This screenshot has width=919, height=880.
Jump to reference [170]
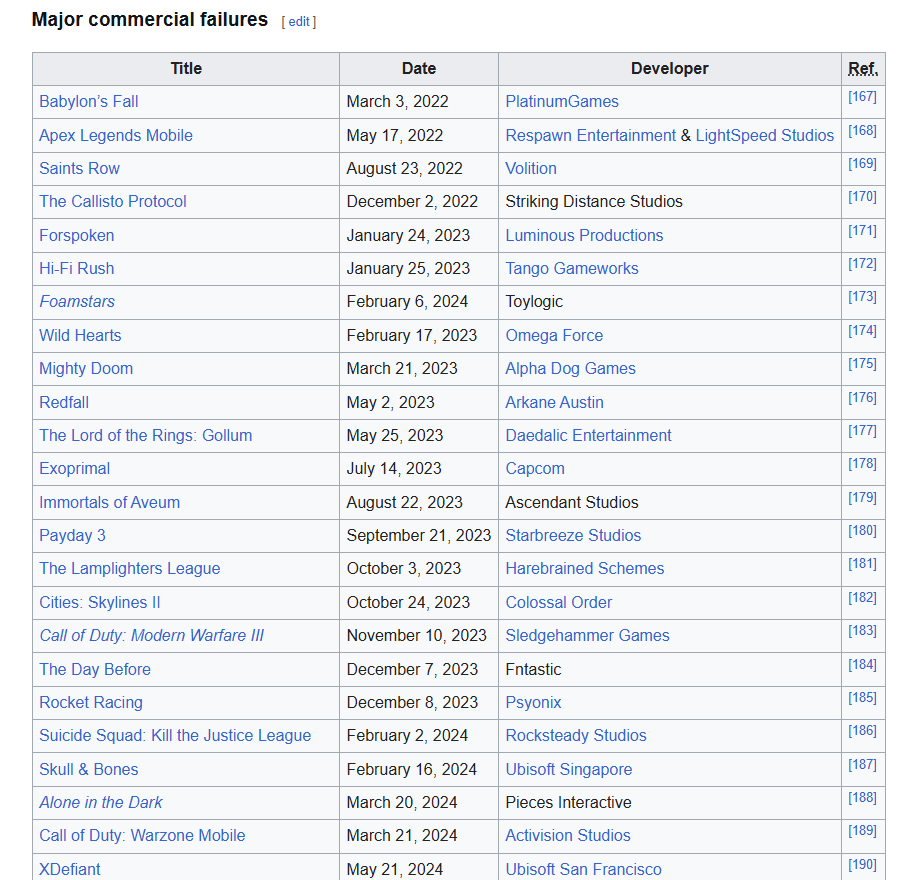click(862, 196)
